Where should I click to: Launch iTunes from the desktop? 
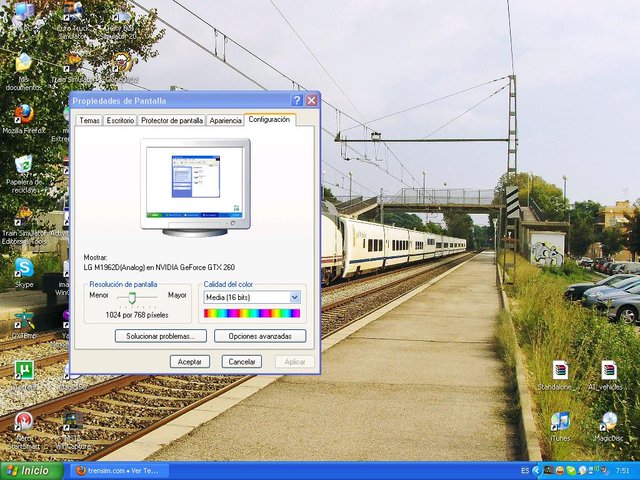pyautogui.click(x=560, y=421)
